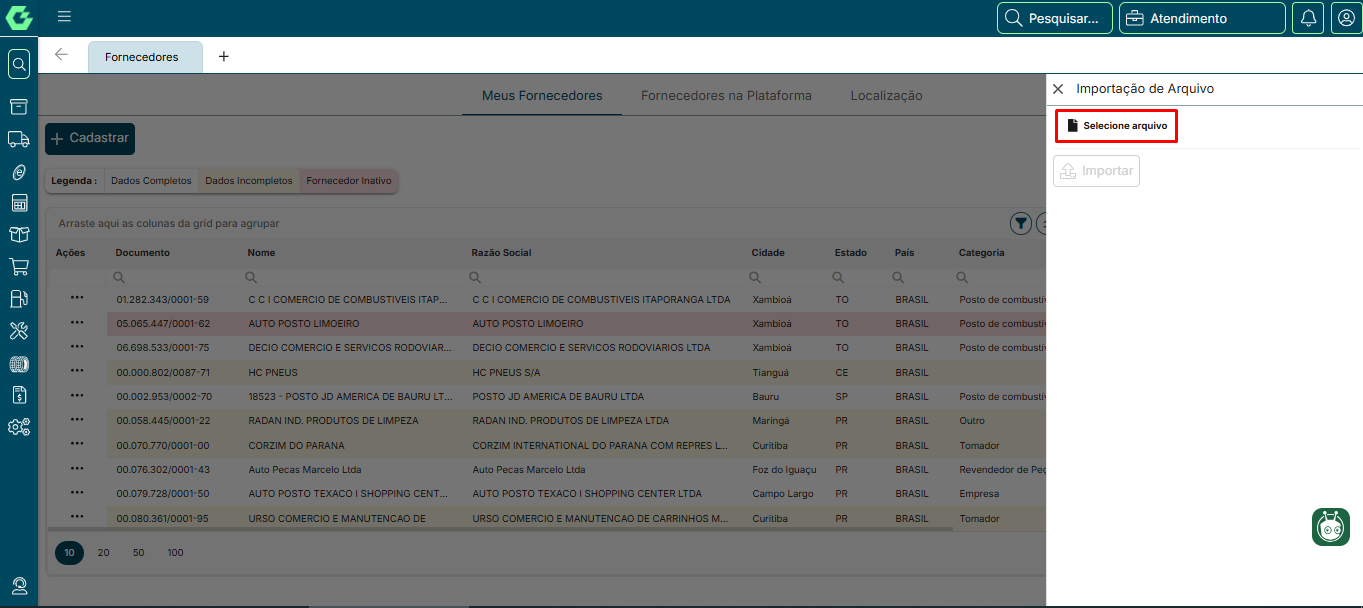
Task: Open the package box sidebar icon
Action: [19, 235]
